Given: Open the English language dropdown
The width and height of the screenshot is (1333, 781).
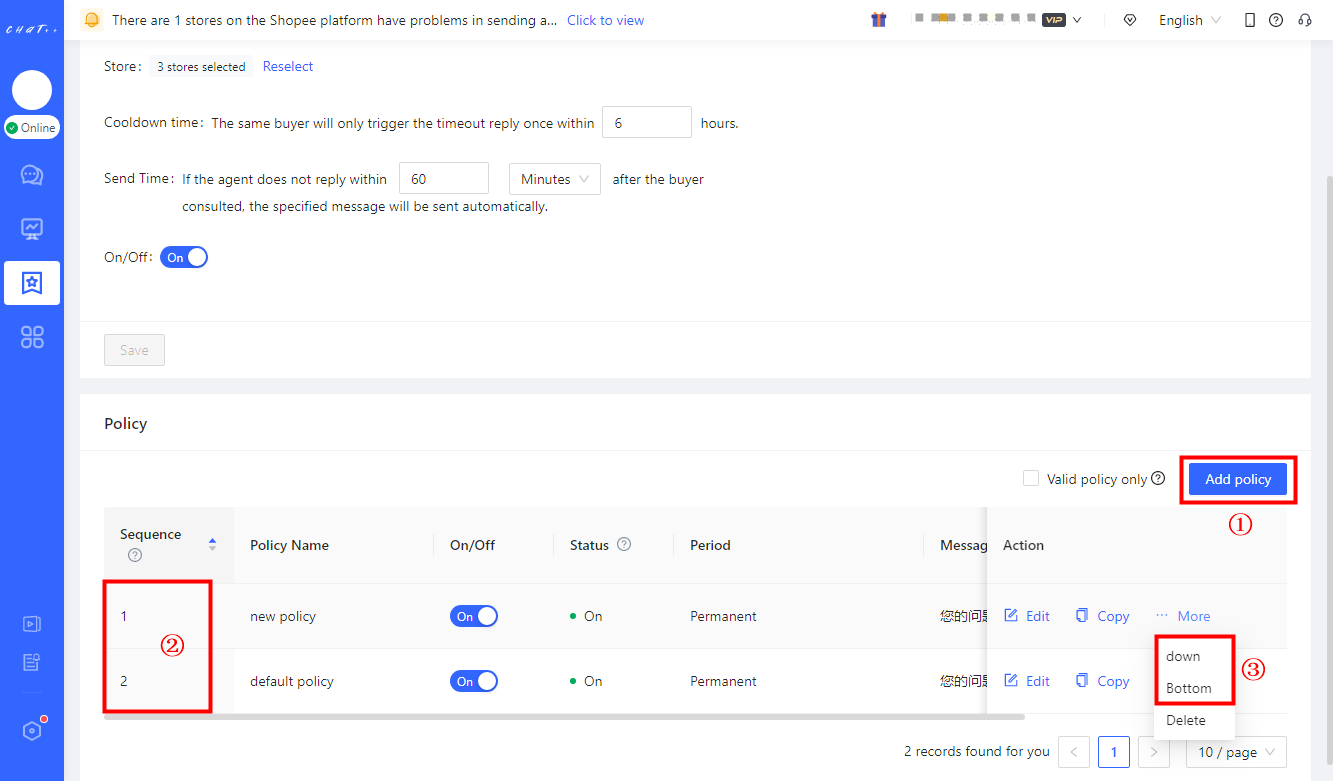Looking at the screenshot, I should coord(1190,20).
